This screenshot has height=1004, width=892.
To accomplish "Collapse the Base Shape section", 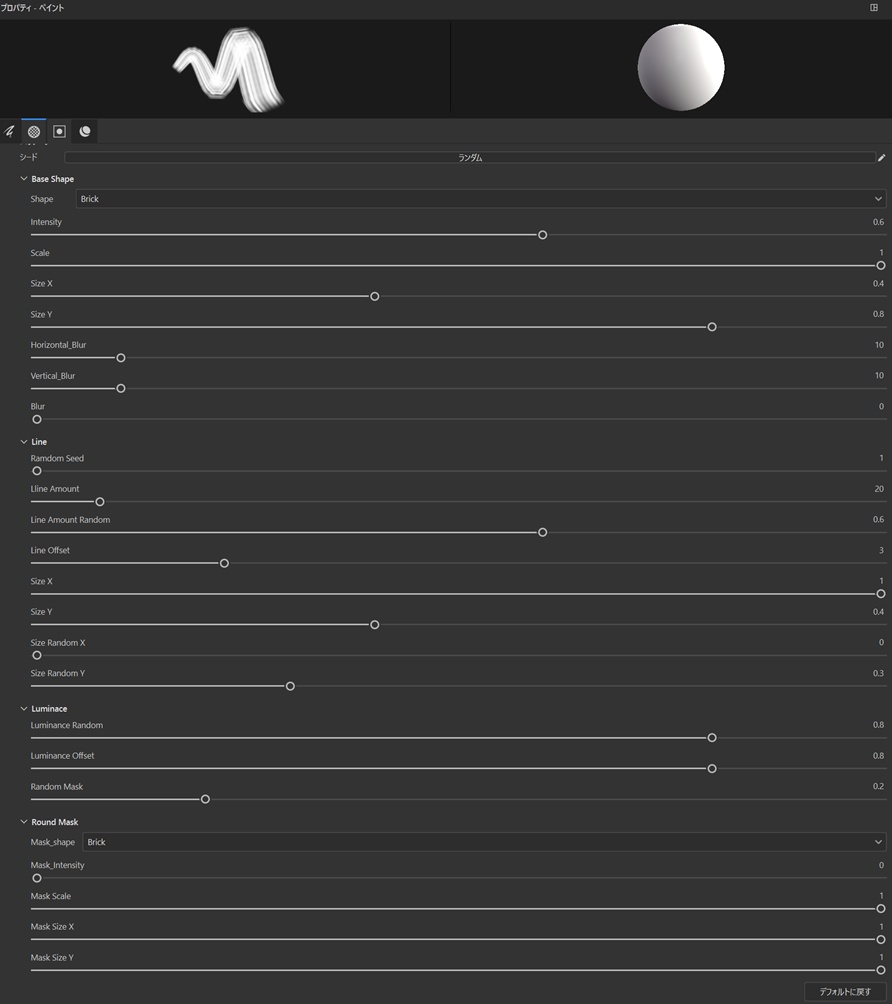I will pos(23,178).
